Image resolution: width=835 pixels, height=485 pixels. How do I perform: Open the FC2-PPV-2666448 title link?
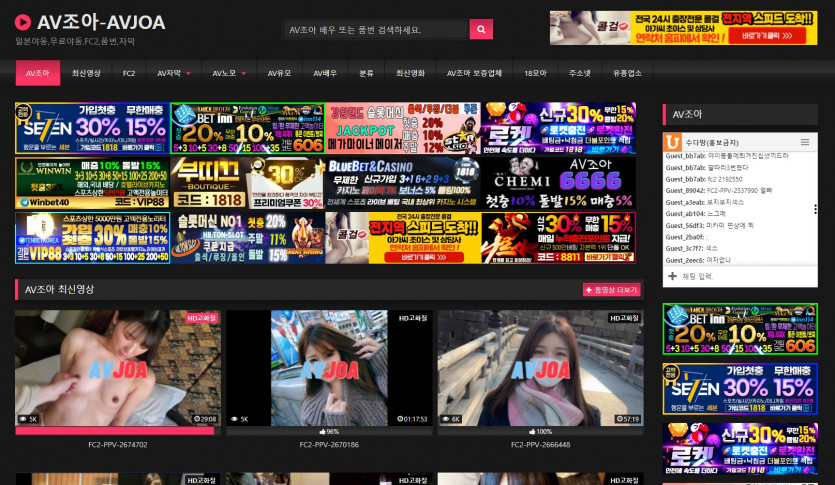click(x=539, y=445)
